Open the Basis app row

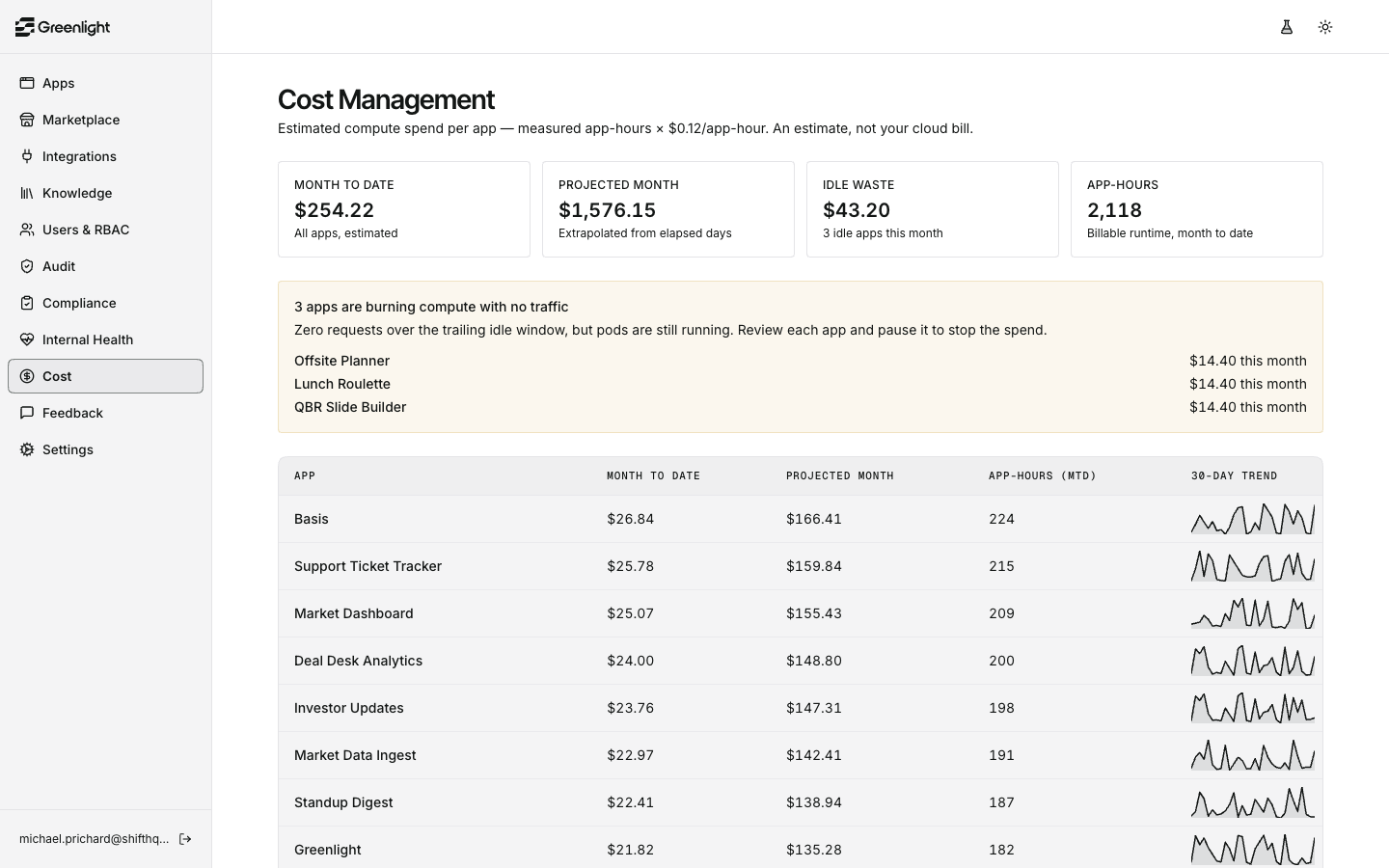pyautogui.click(x=801, y=519)
